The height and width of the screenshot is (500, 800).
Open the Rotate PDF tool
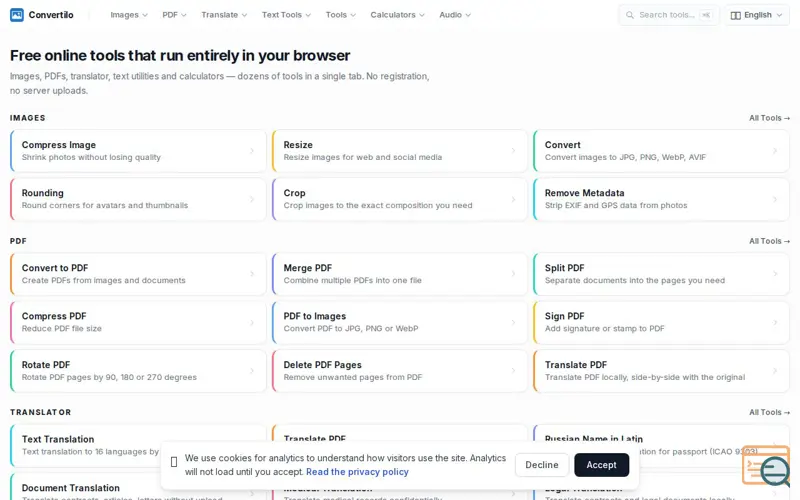[x=138, y=371]
